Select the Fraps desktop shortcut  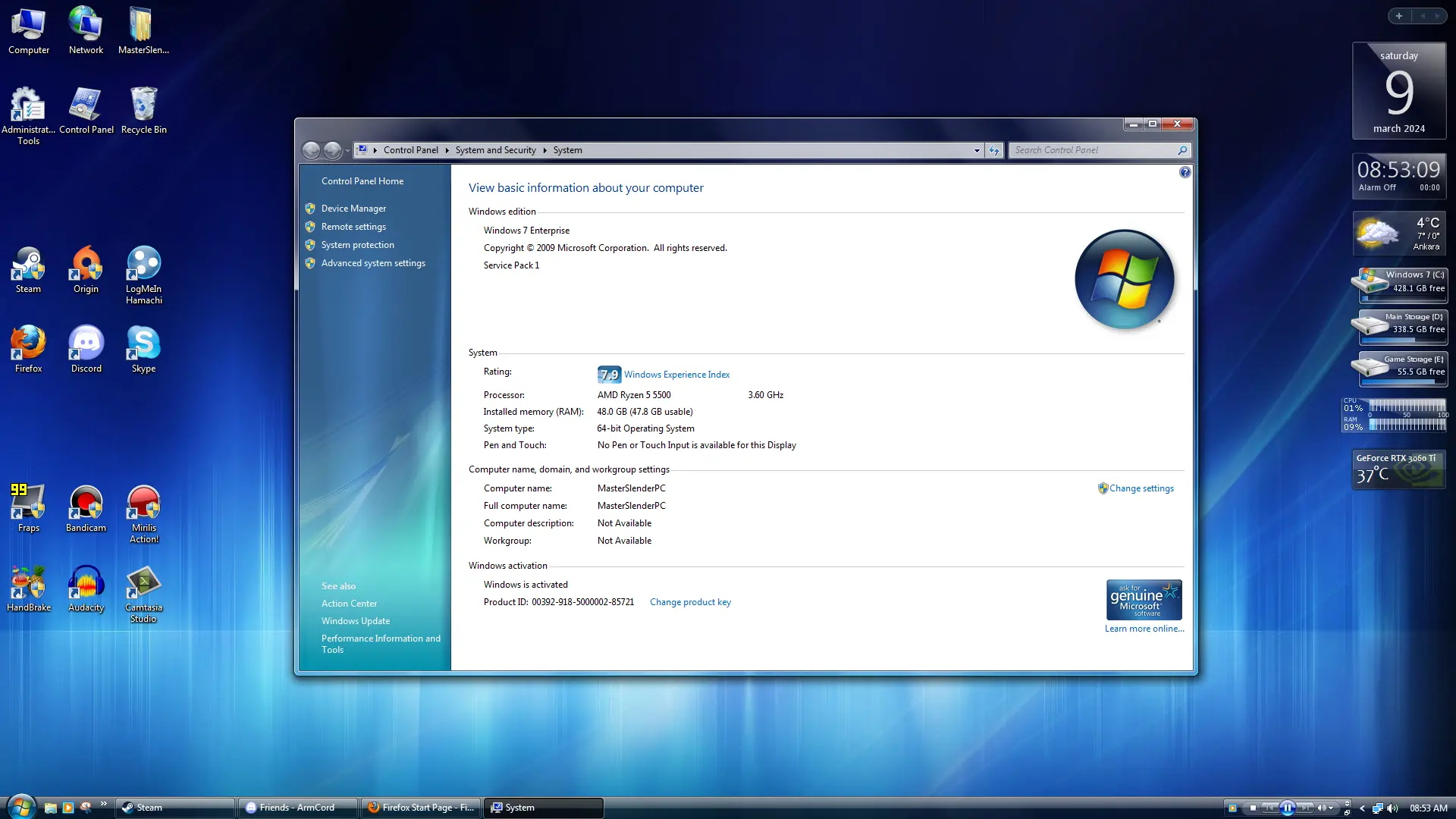(x=28, y=509)
